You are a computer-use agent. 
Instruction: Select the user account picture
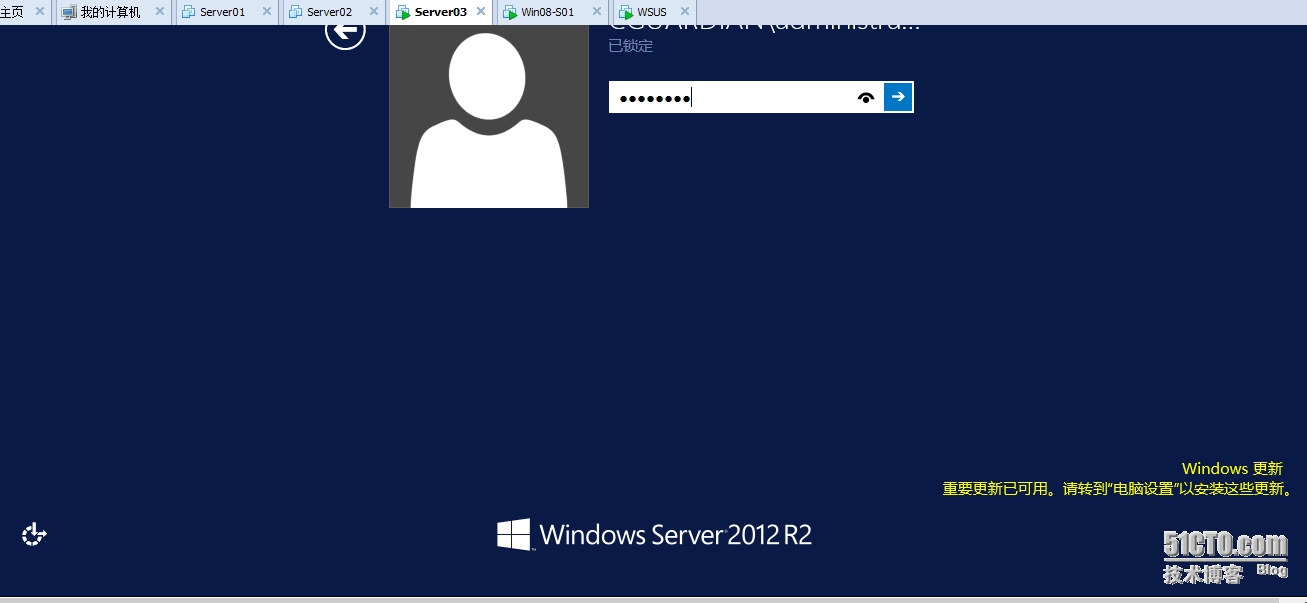(x=489, y=116)
